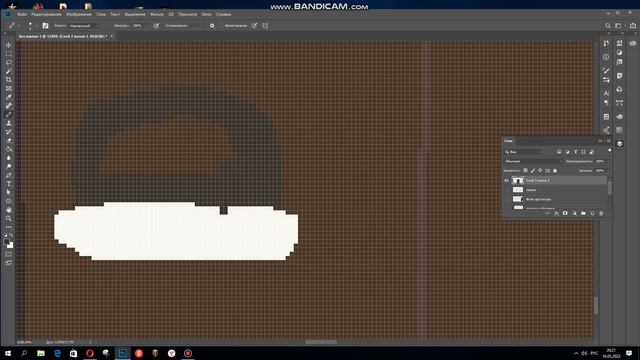Select the active Pencil tool
This screenshot has width=640, height=360.
click(9, 114)
